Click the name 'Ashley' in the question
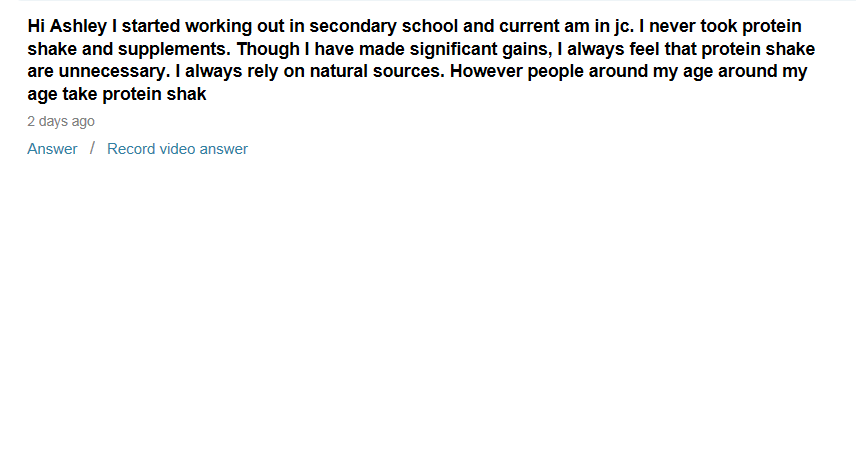The height and width of the screenshot is (460, 856). tap(79, 26)
